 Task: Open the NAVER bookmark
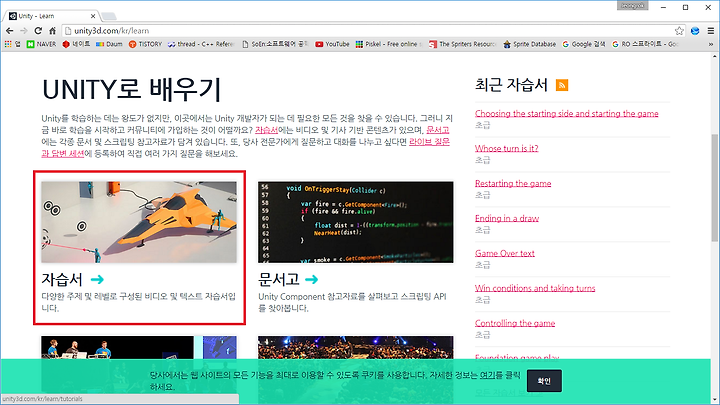[41, 44]
